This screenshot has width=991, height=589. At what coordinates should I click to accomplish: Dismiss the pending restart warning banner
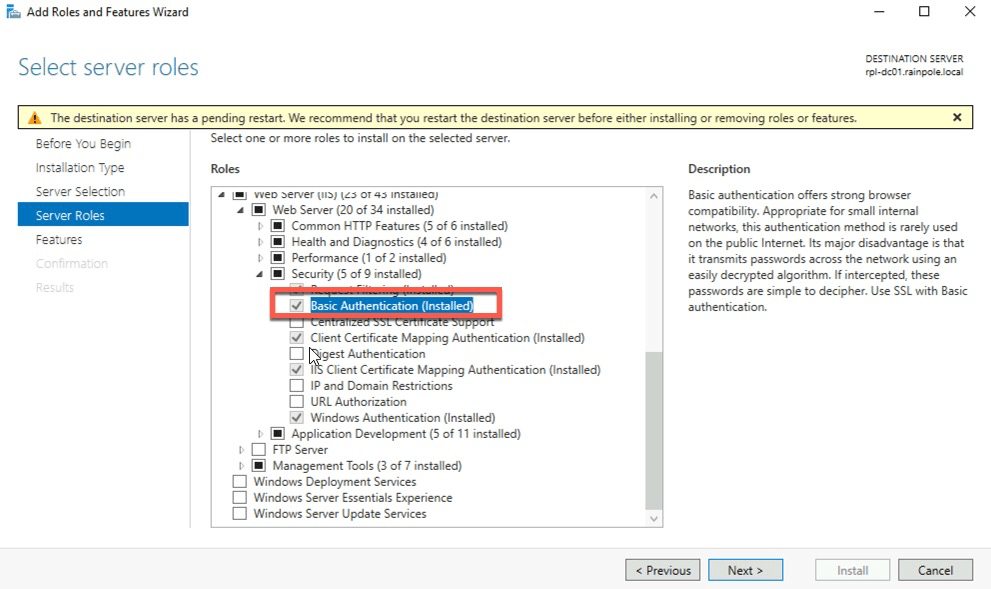tap(957, 117)
